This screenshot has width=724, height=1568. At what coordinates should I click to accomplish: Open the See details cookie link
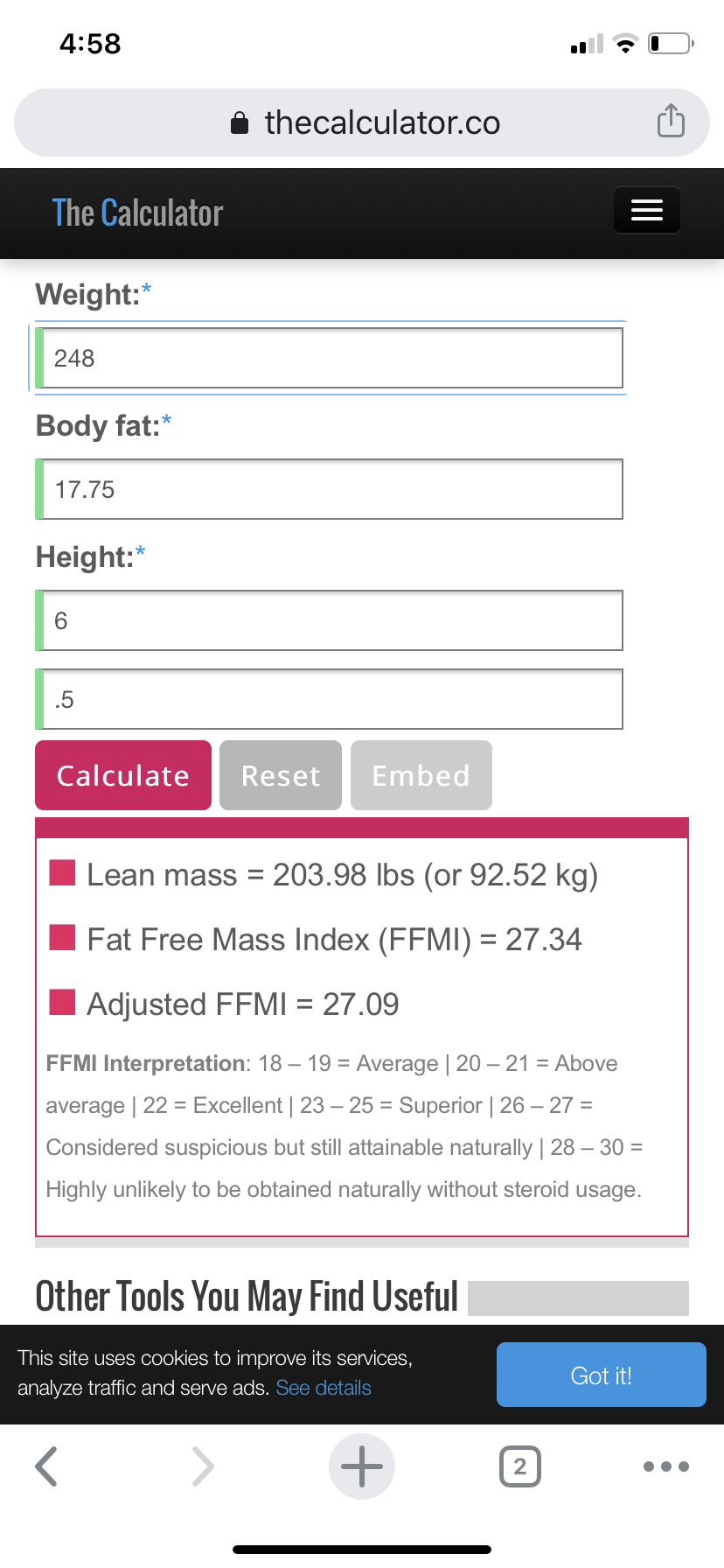(x=324, y=1388)
